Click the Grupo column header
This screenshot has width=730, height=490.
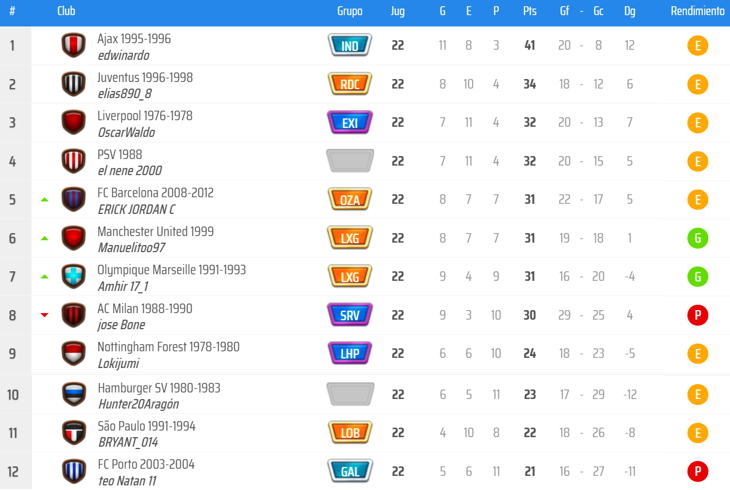point(350,11)
